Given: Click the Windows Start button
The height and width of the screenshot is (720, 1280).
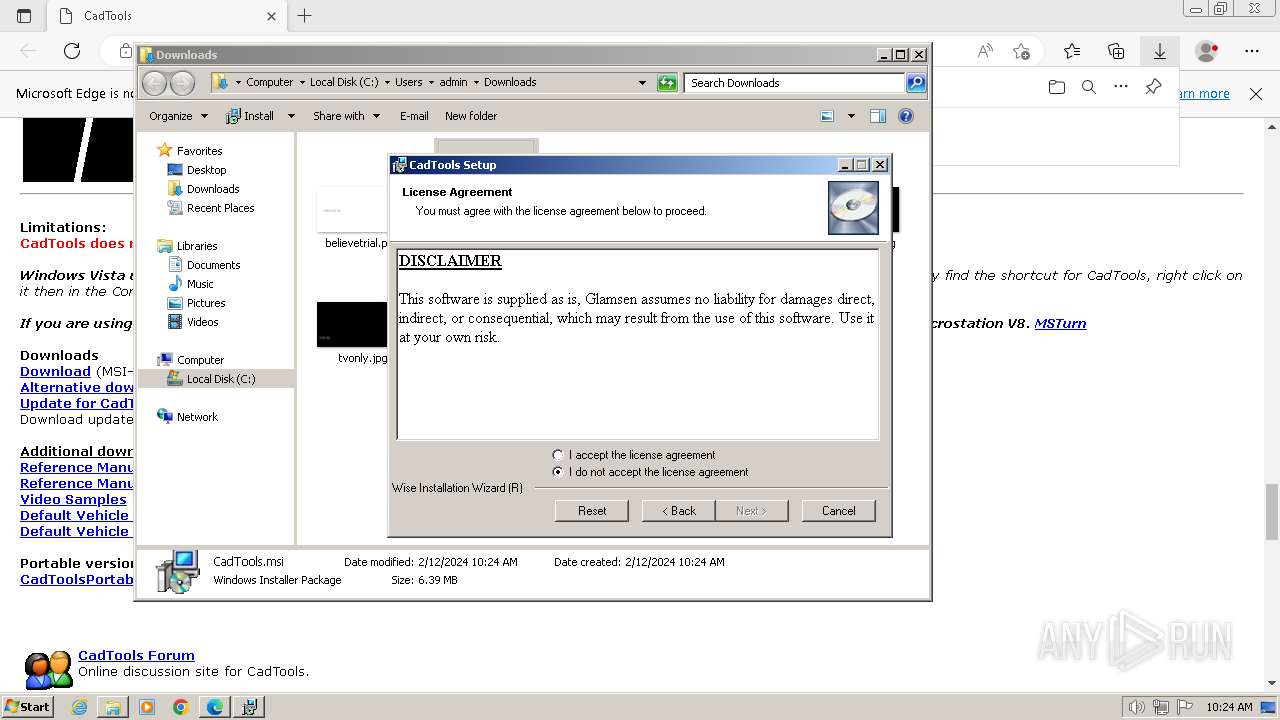Looking at the screenshot, I should point(28,707).
